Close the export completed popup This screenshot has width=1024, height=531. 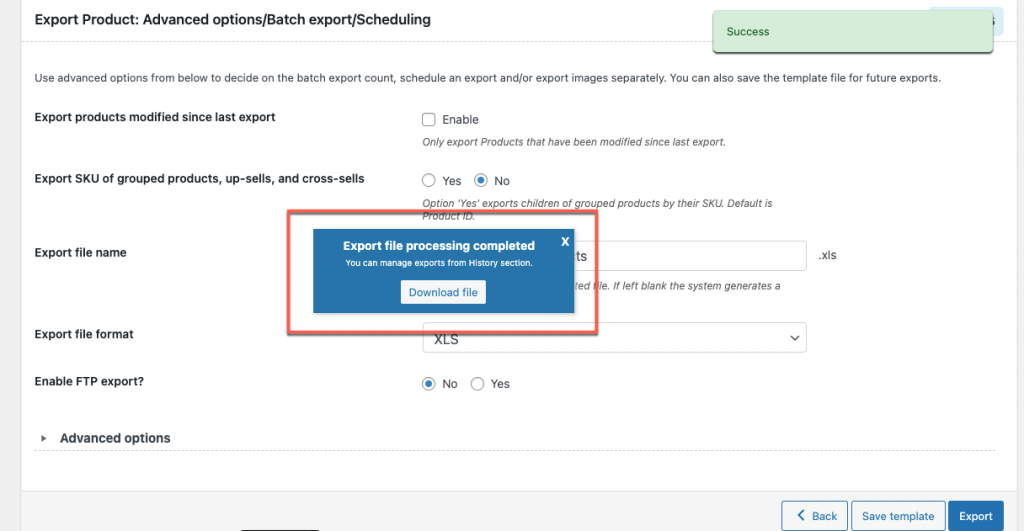[x=565, y=242]
